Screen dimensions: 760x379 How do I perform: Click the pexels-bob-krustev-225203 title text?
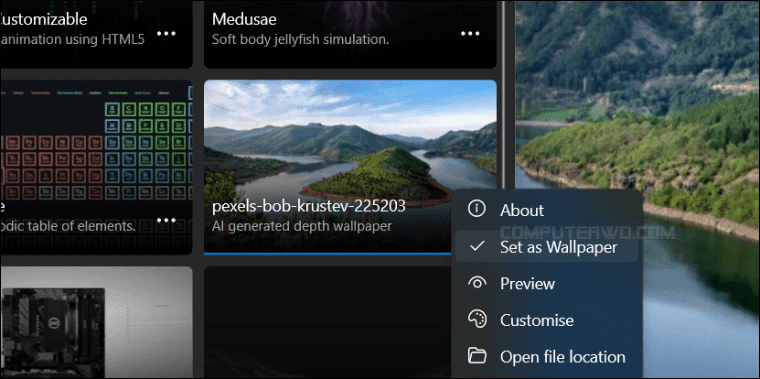click(x=309, y=206)
